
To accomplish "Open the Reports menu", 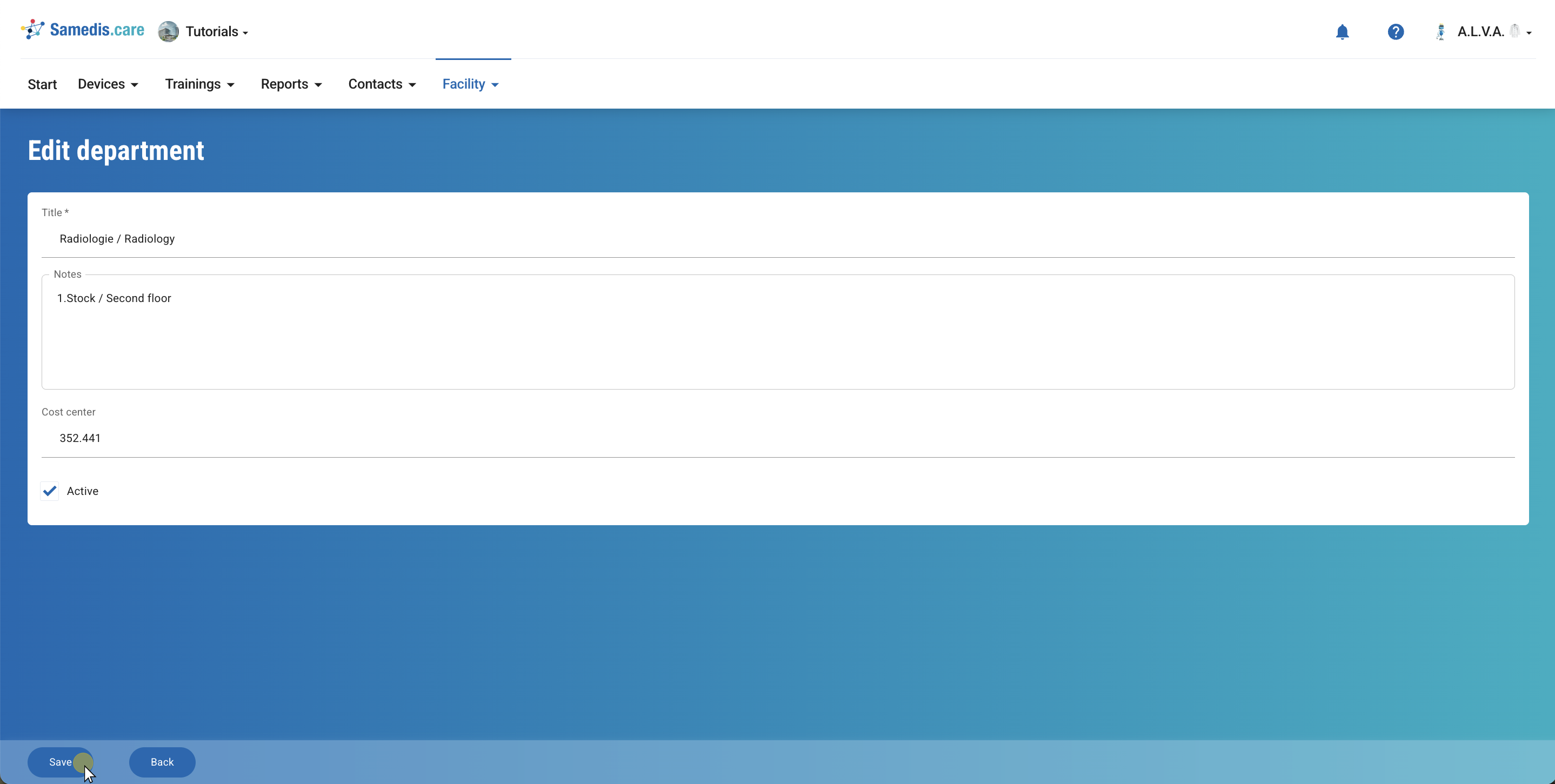I will [291, 84].
